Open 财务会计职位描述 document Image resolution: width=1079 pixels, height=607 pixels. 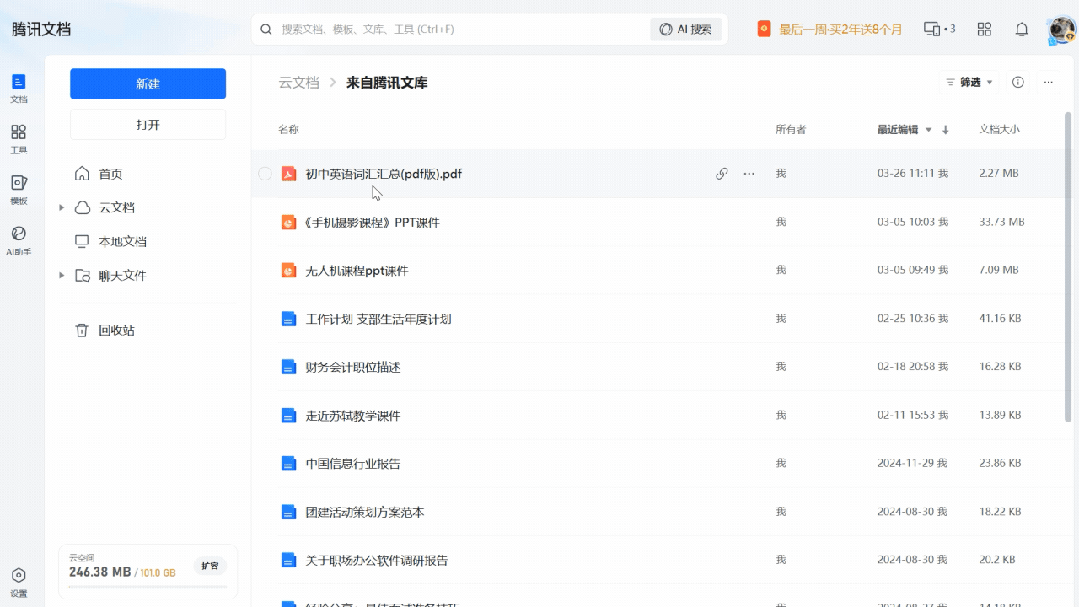click(353, 367)
